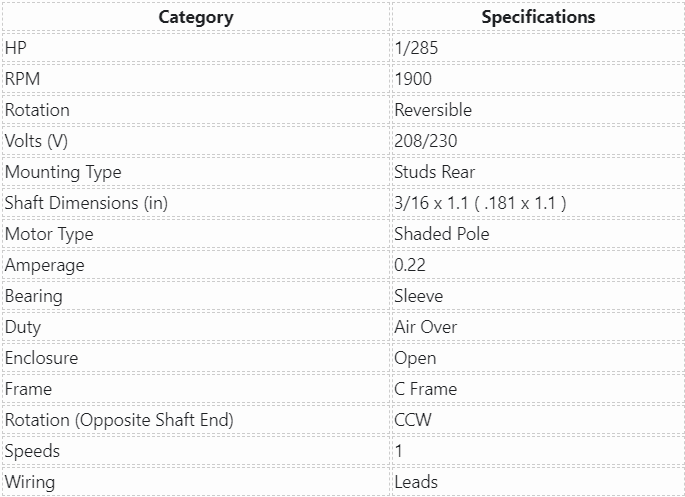Screen dimensions: 685x497
Task: Select the Mounting Type label
Action: pyautogui.click(x=63, y=172)
